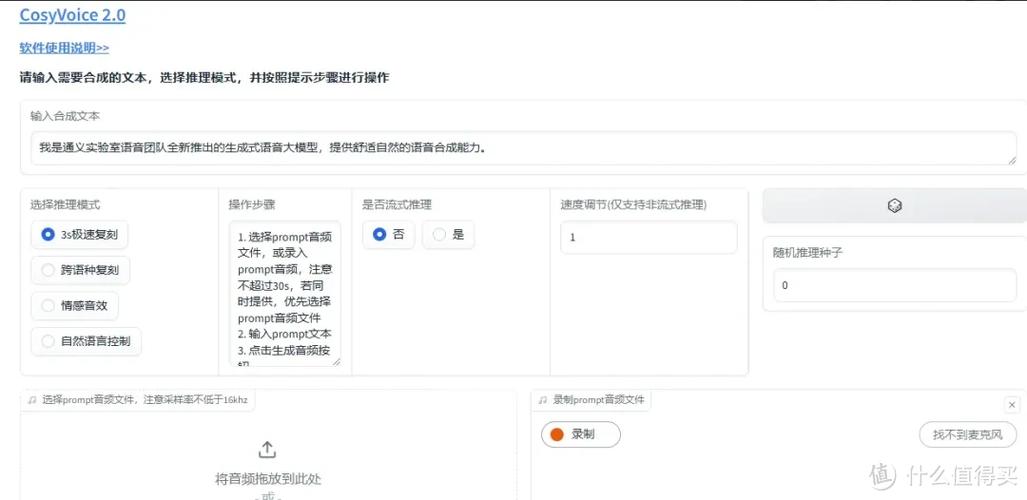Select the 3s极速复刻 inference mode
This screenshot has height=500, width=1027.
pyautogui.click(x=79, y=235)
